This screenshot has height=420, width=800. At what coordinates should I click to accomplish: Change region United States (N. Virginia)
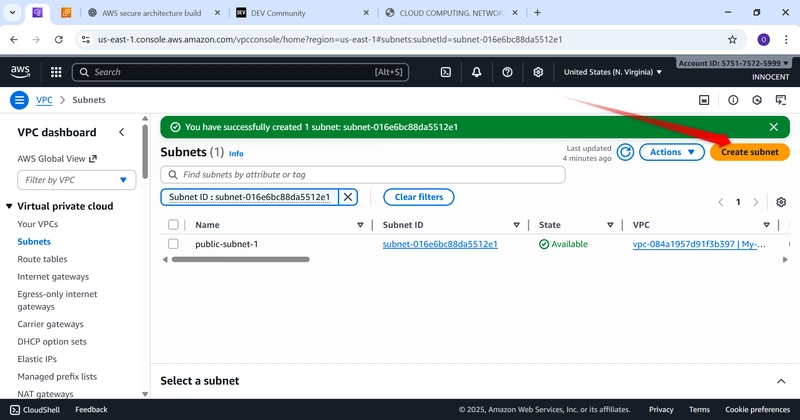coord(612,72)
